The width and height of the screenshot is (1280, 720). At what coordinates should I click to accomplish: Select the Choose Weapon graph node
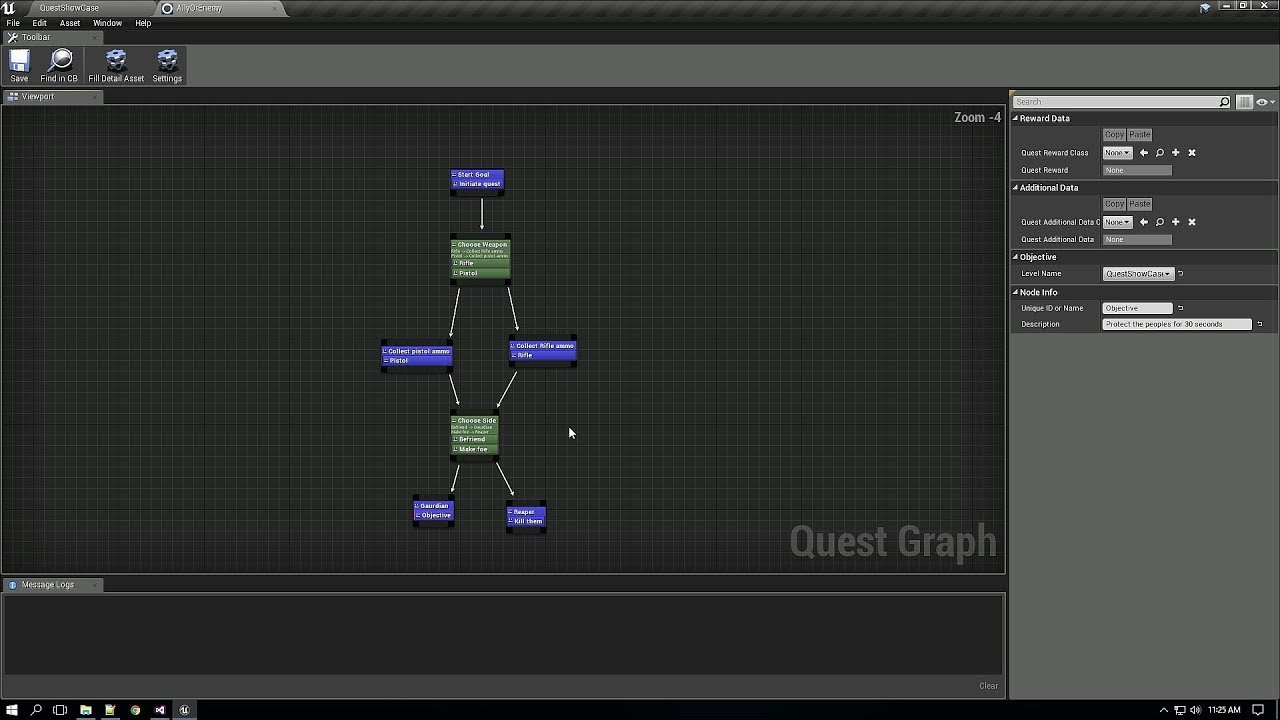click(481, 260)
